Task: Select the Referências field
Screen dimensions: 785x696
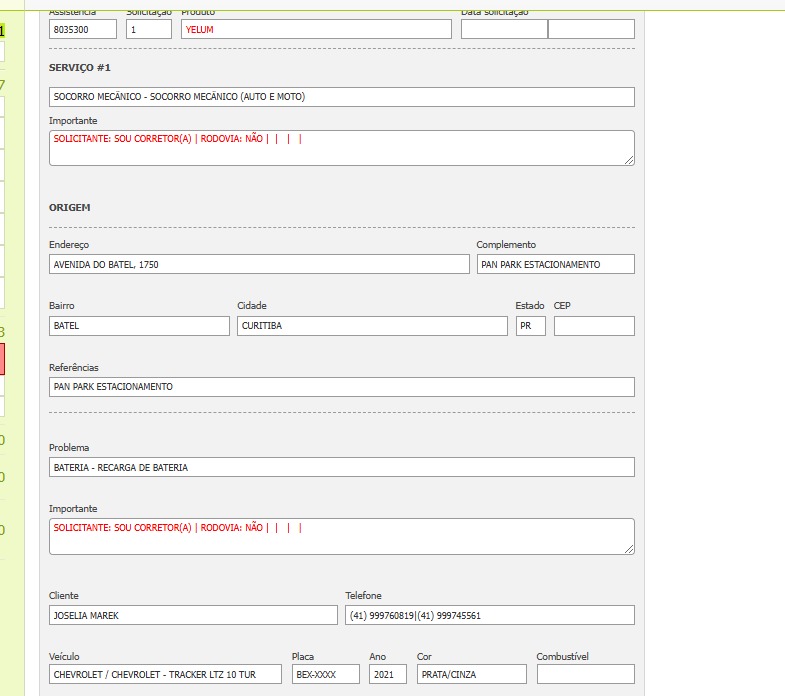Action: [341, 387]
